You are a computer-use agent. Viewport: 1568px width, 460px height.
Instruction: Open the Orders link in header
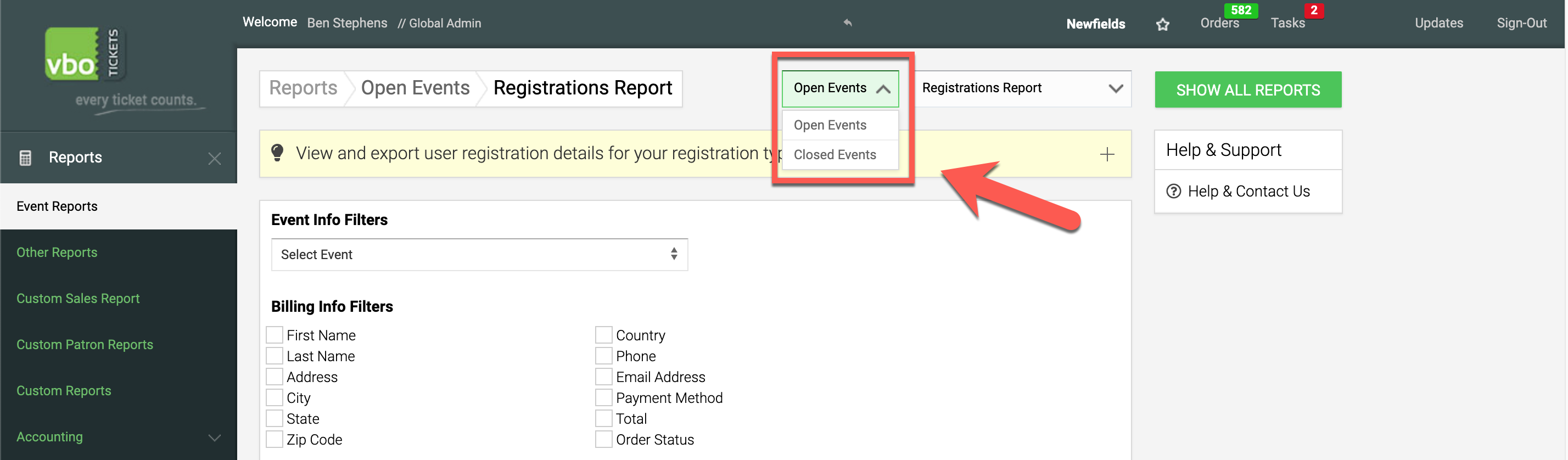(x=1219, y=23)
